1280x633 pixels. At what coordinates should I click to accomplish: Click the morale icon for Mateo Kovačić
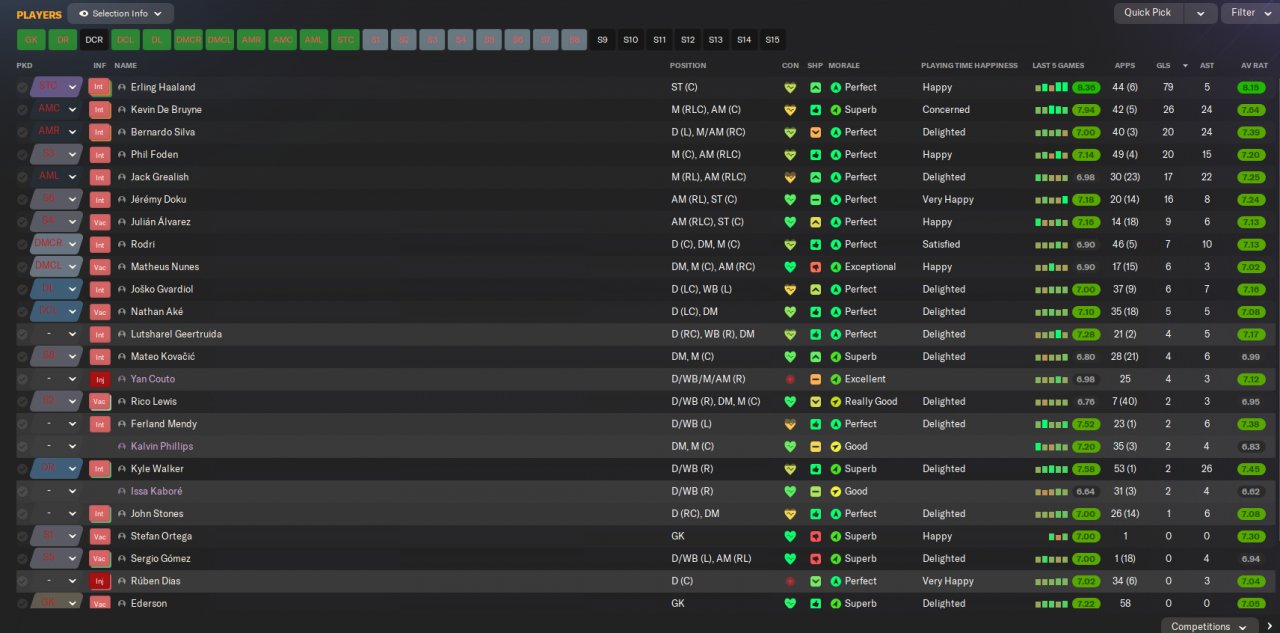tap(836, 357)
